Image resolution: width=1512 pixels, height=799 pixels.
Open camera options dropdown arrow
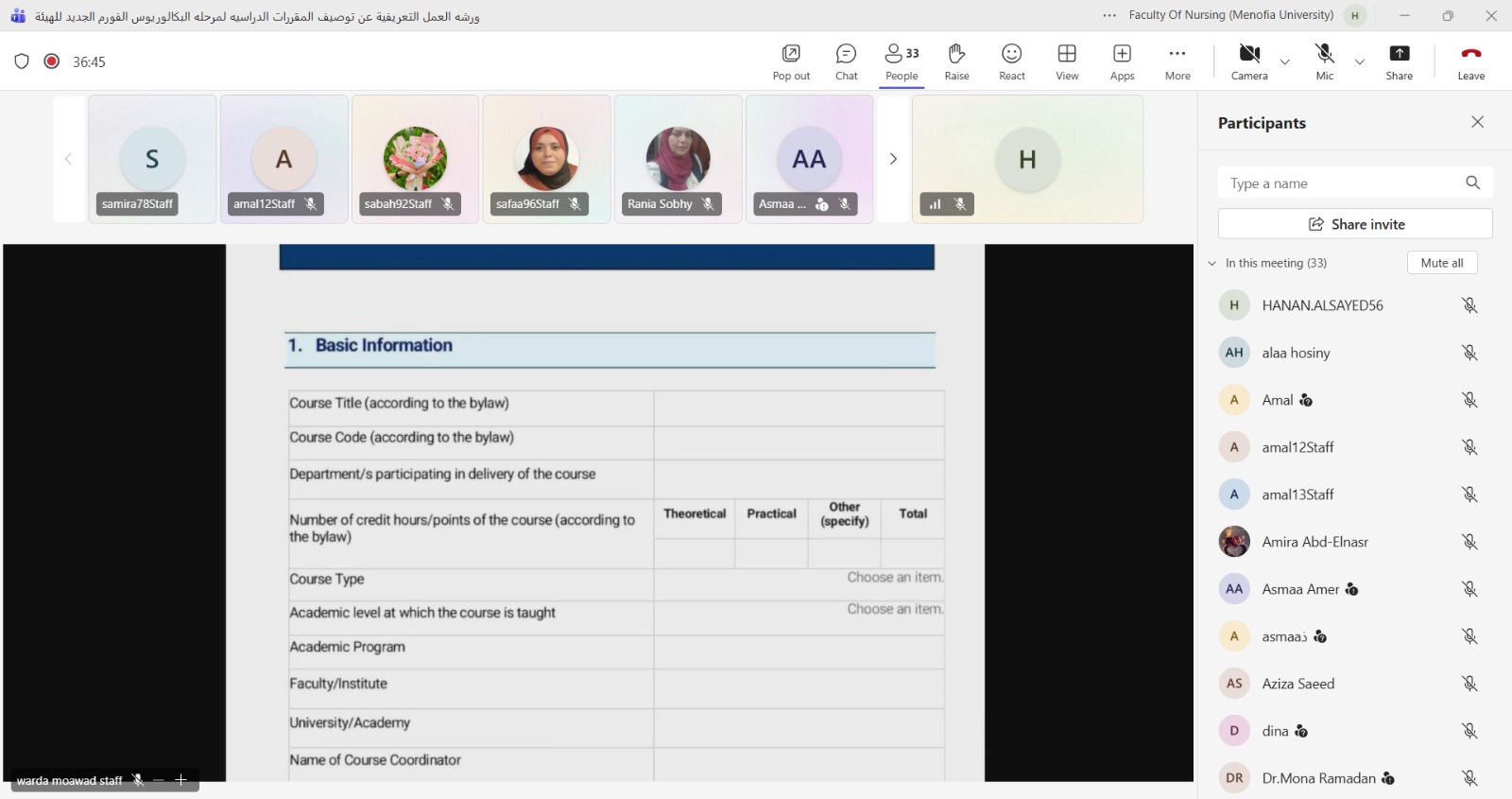[x=1285, y=62]
